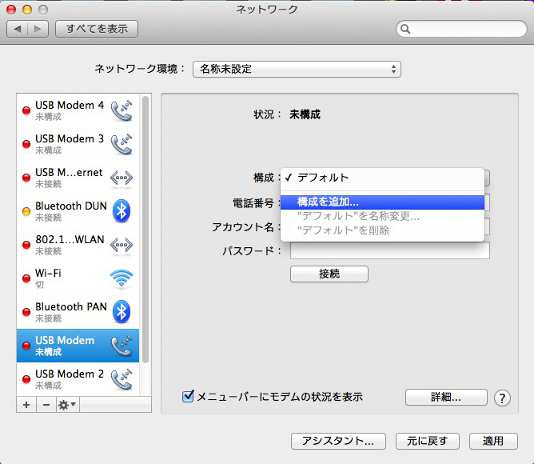534x464 pixels.
Task: Click the red status dot of USB Modem 4
Action: [26, 110]
